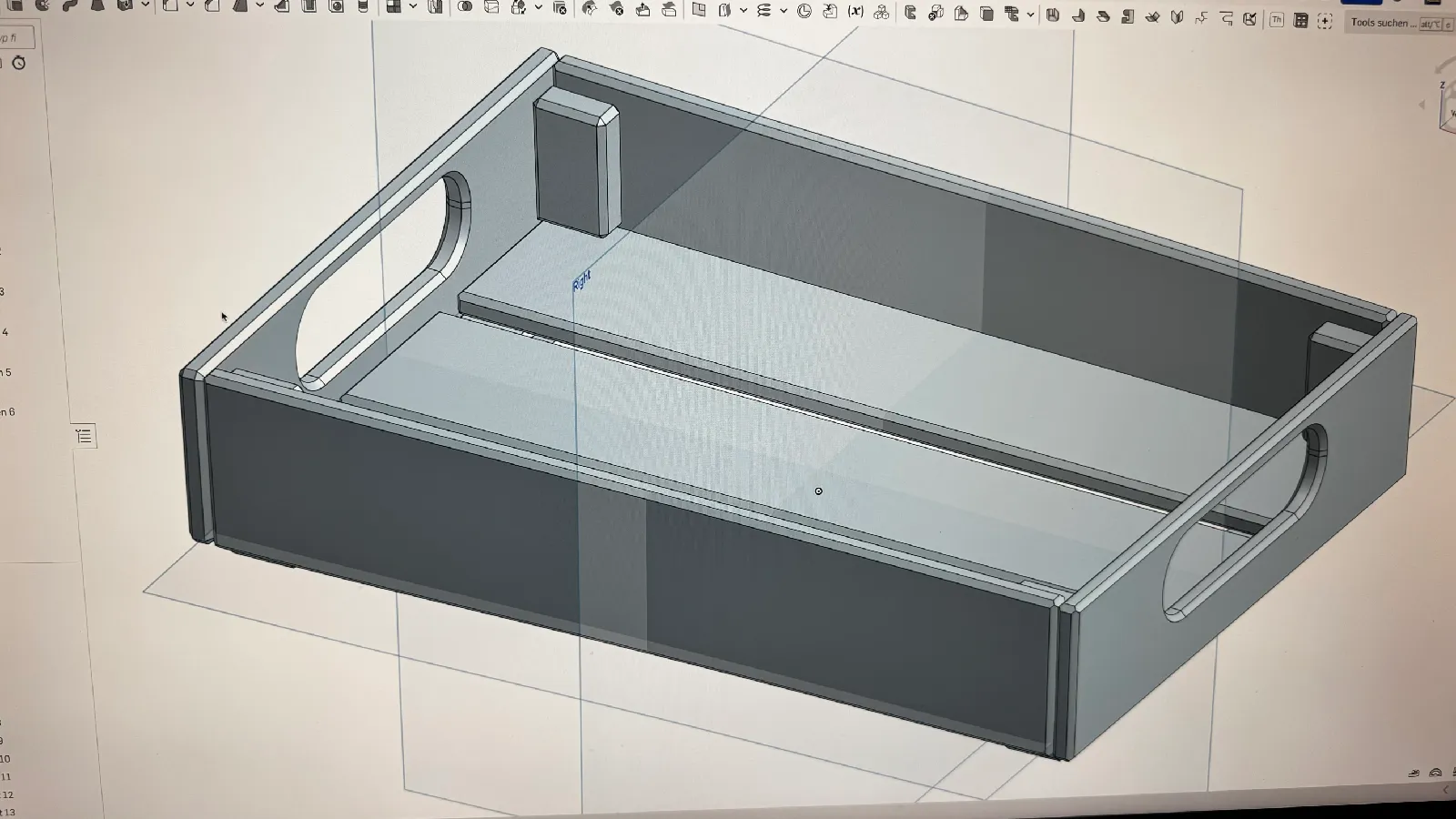The image size is (1456, 819).
Task: Click the clock-shaped Measure icon in toolbar
Action: pos(804,12)
